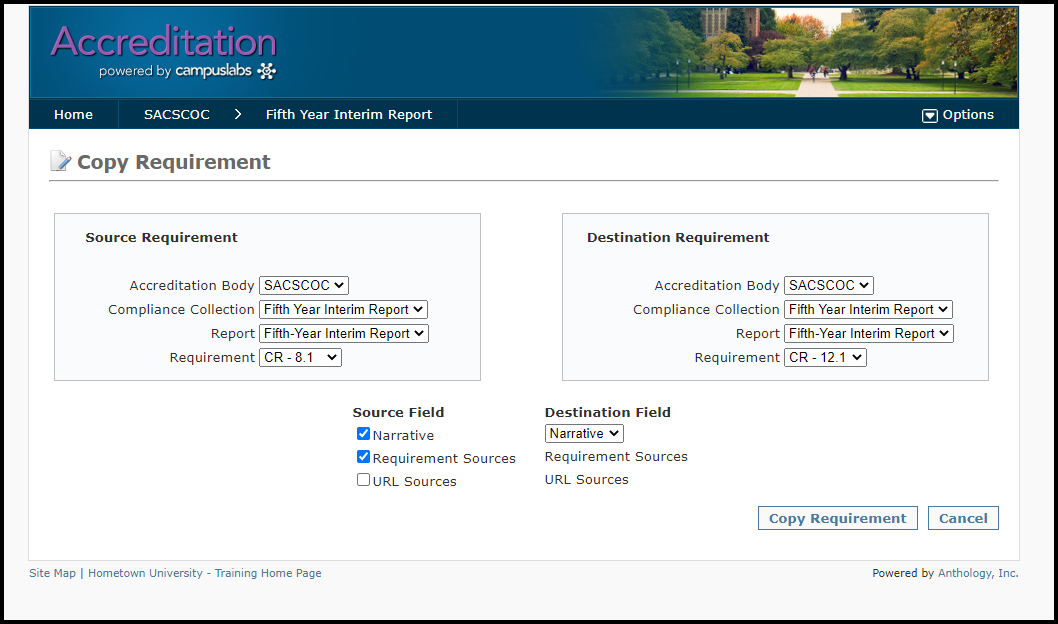Viewport: 1058px width, 624px height.
Task: Uncheck the Requirement Sources checkbox
Action: click(x=364, y=457)
